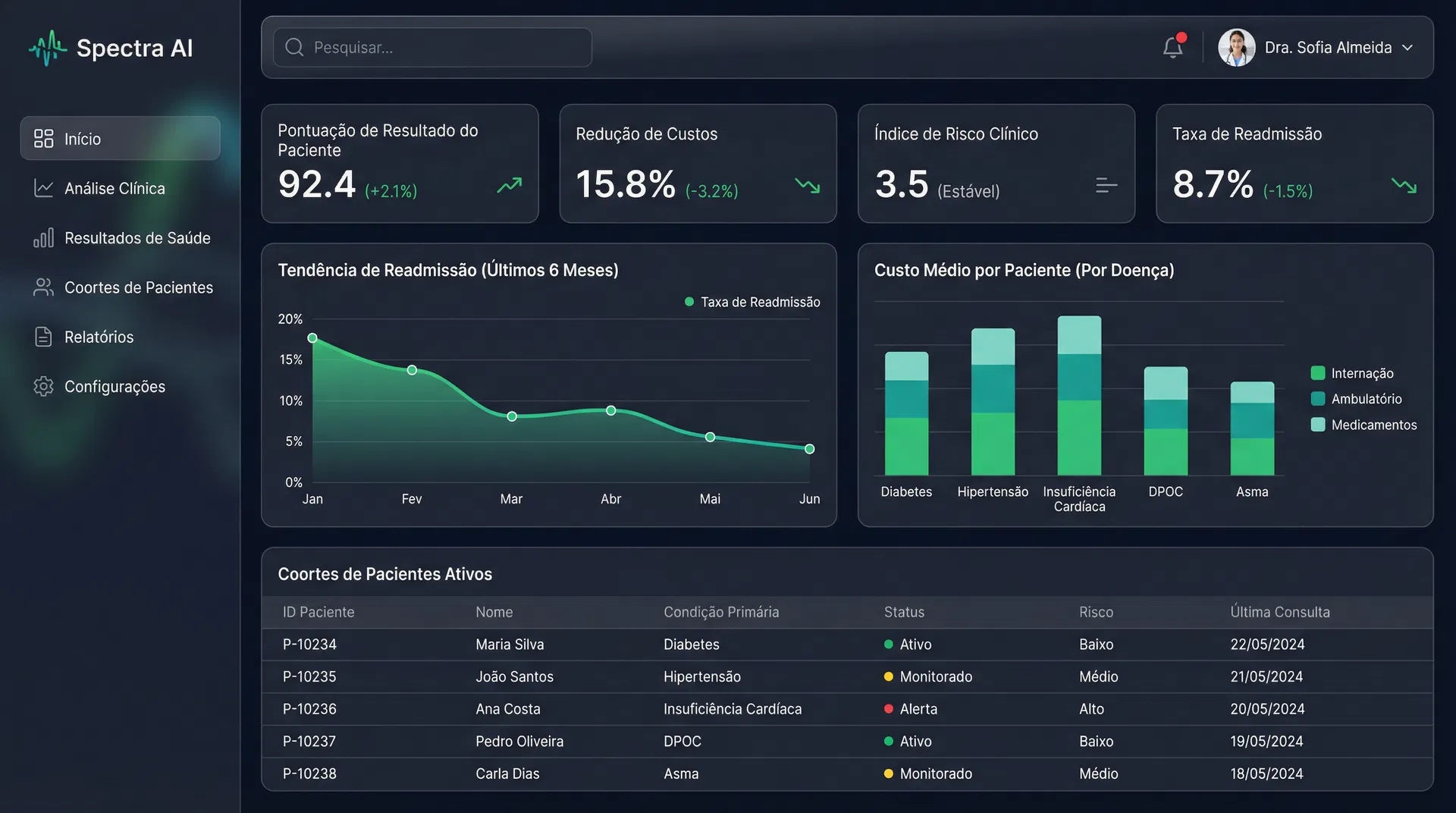Sort the table by Risco column
The width and height of the screenshot is (1456, 813).
(x=1096, y=612)
